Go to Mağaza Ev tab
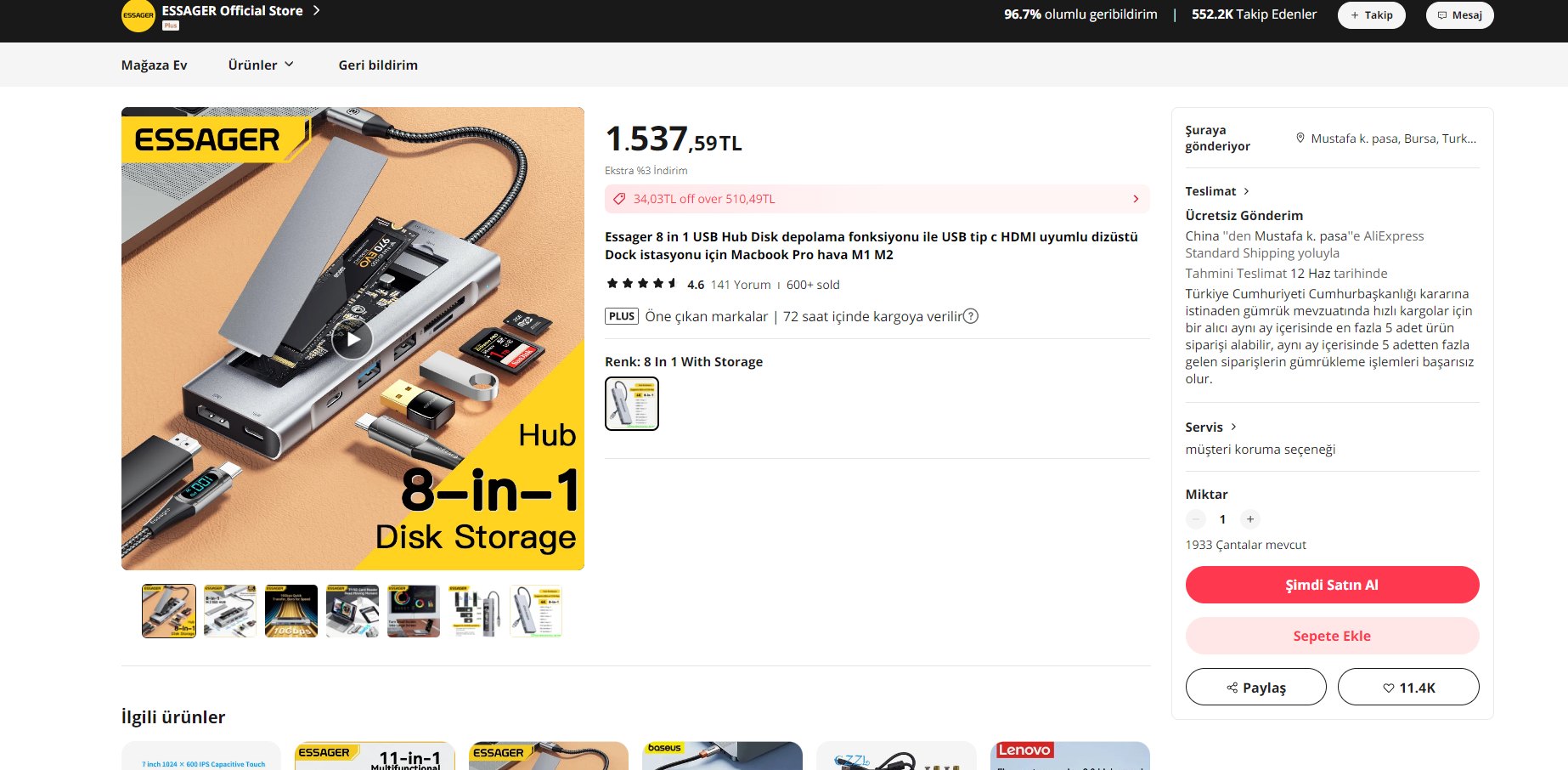1568x770 pixels. tap(154, 65)
